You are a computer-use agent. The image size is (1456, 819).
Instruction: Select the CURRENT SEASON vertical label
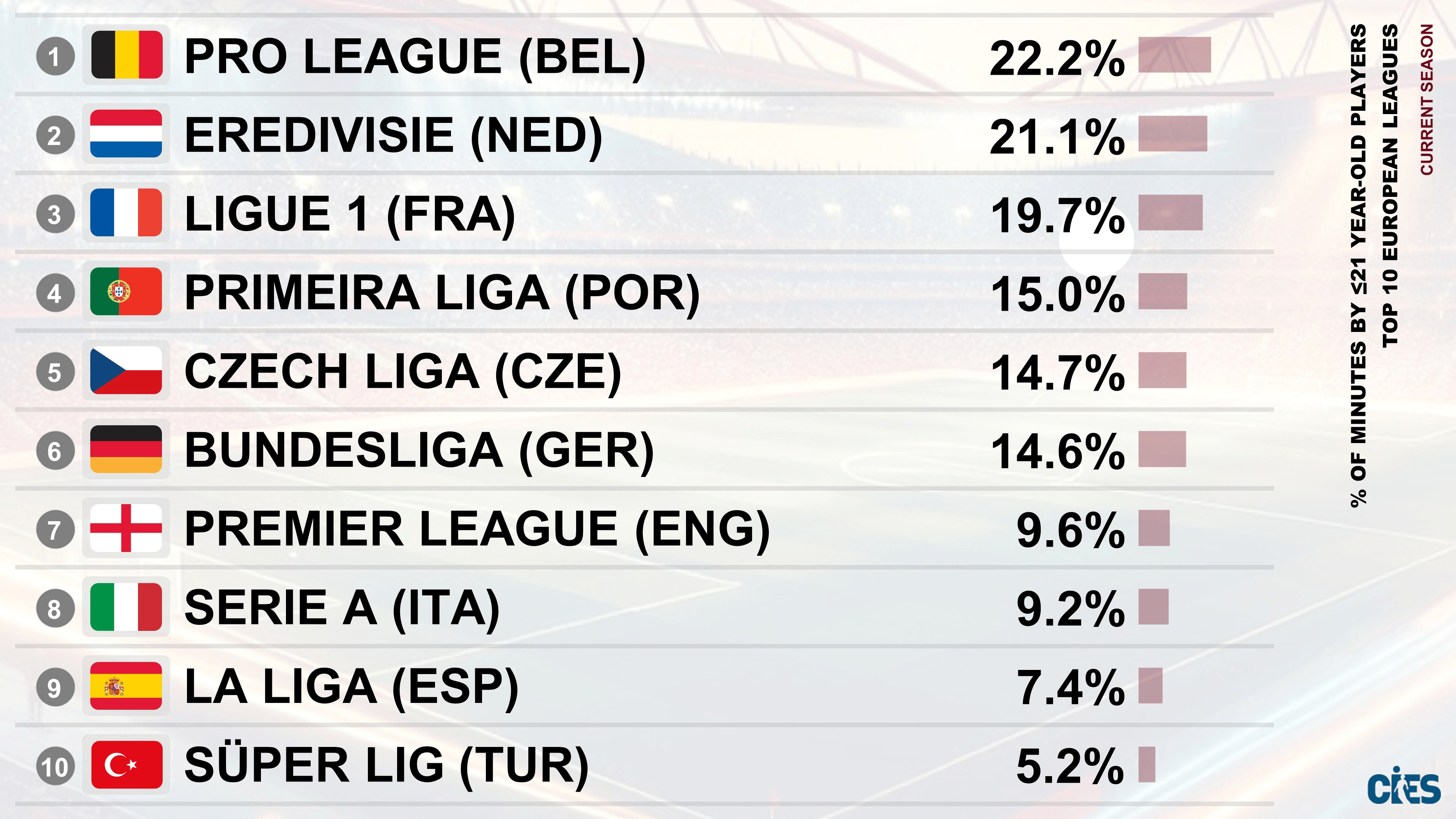[1427, 99]
